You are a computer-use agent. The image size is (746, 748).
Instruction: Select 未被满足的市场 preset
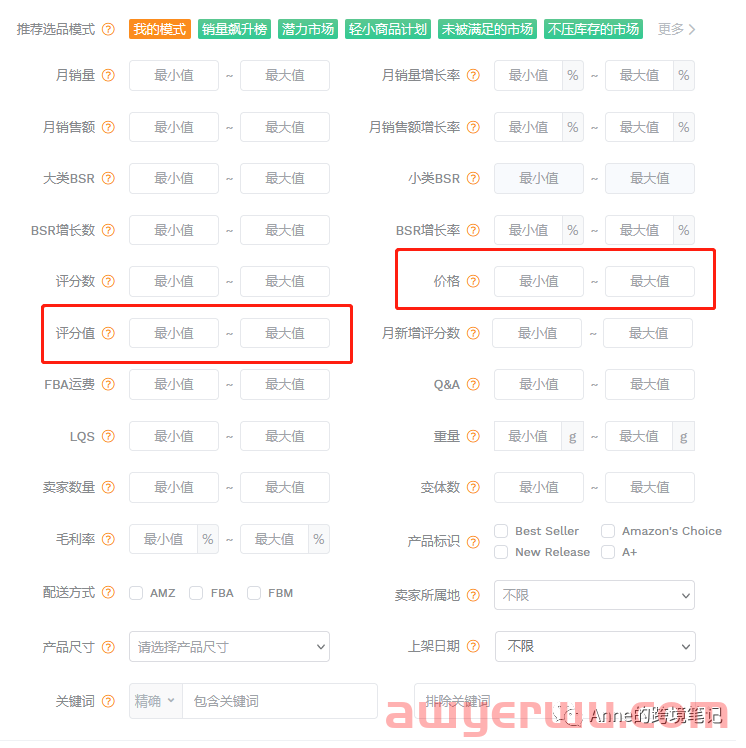tap(487, 29)
